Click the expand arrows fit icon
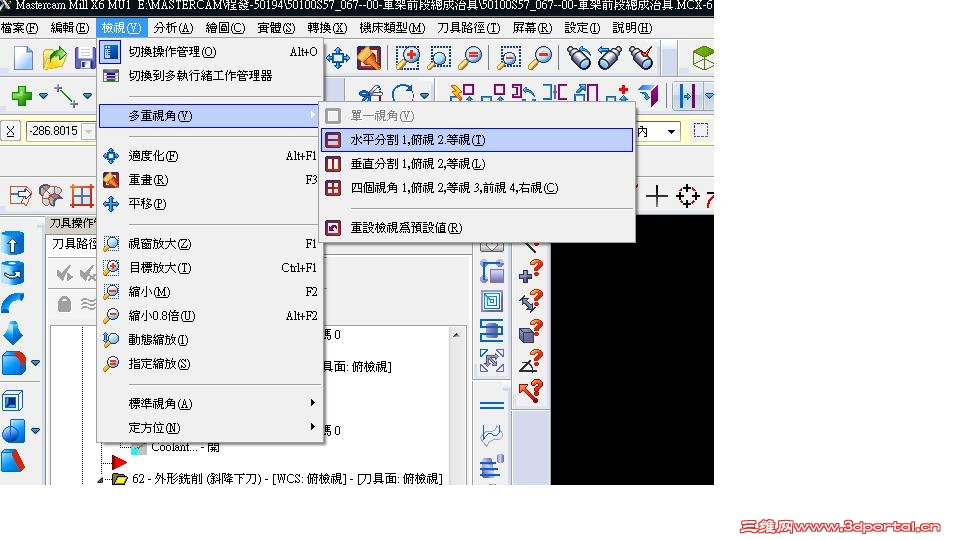 pyautogui.click(x=492, y=361)
